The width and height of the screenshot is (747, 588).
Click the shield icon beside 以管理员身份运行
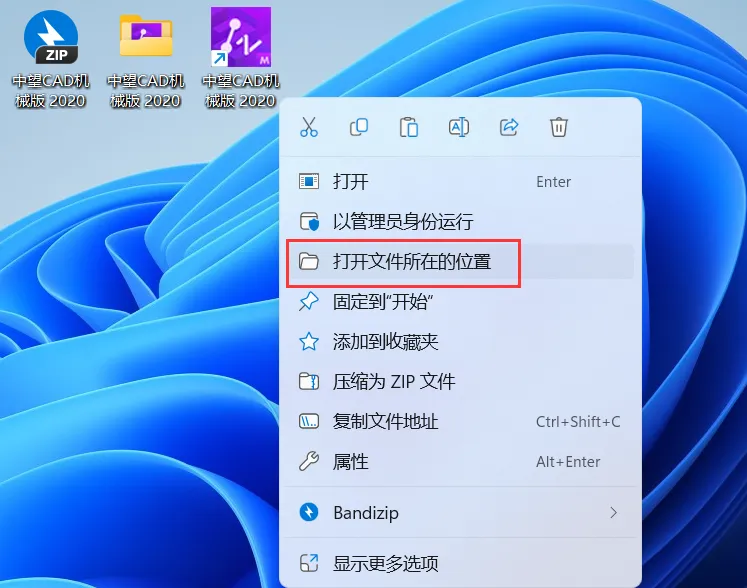coord(309,222)
